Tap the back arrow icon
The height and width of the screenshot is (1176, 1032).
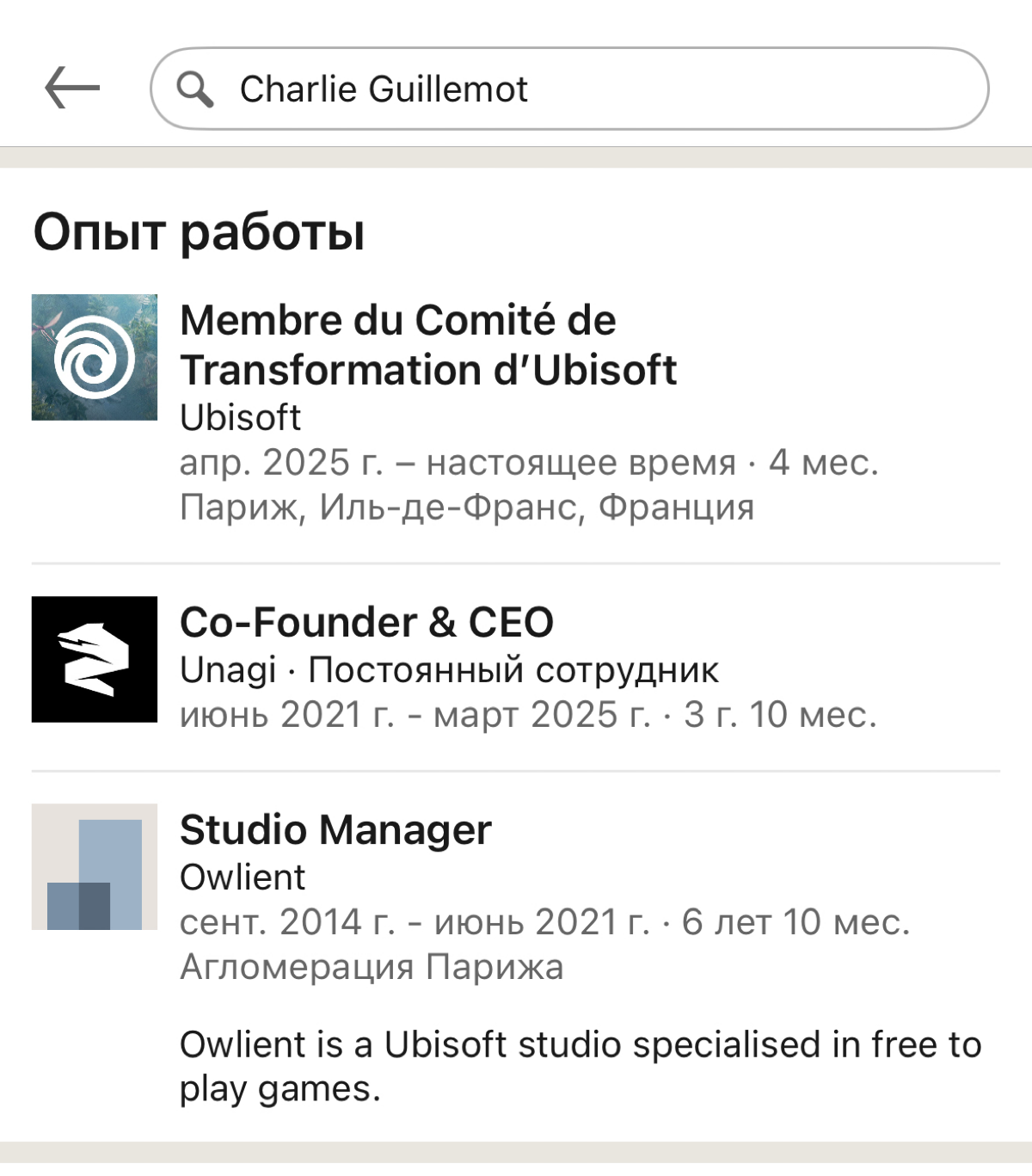[72, 89]
